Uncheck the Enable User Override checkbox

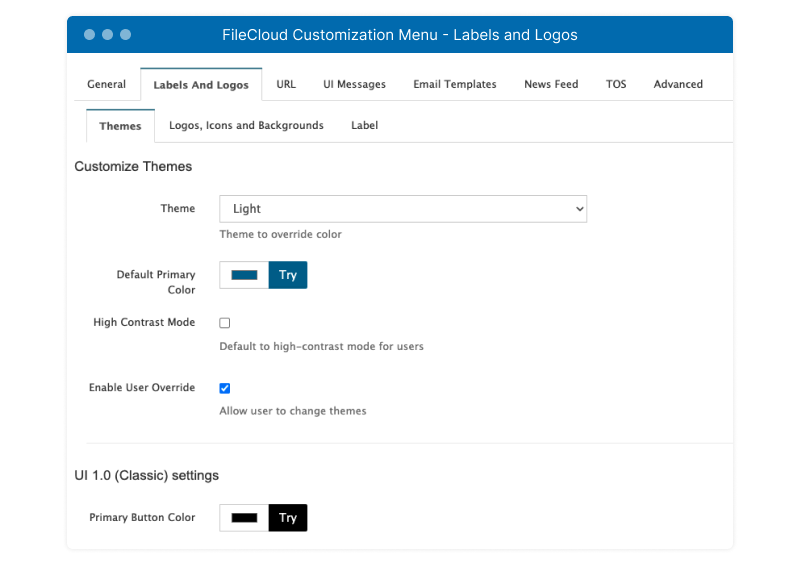click(x=224, y=388)
